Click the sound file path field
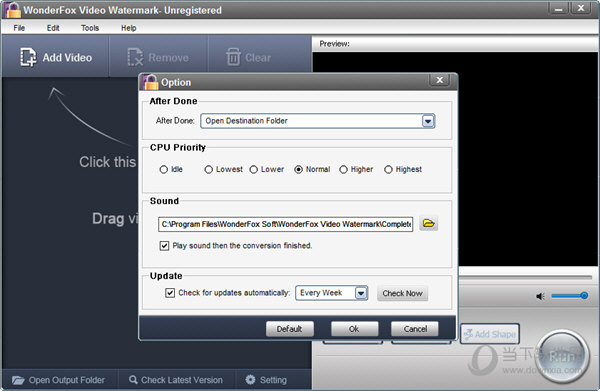This screenshot has width=600, height=391. pos(285,224)
